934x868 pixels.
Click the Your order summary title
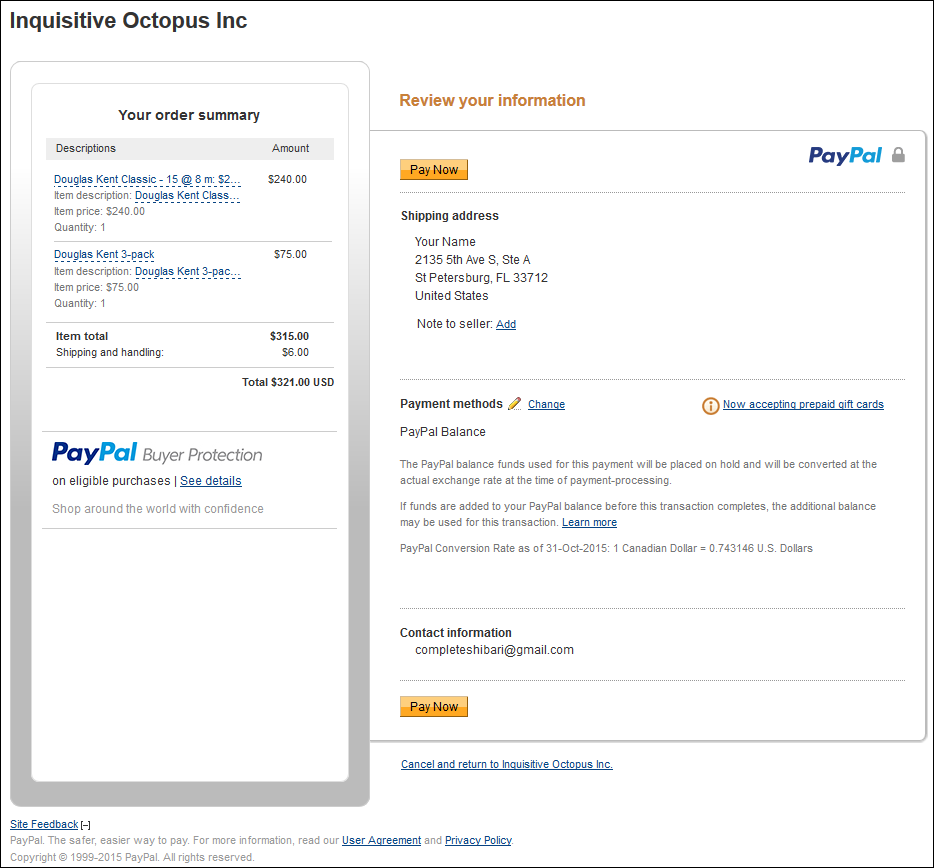(189, 115)
